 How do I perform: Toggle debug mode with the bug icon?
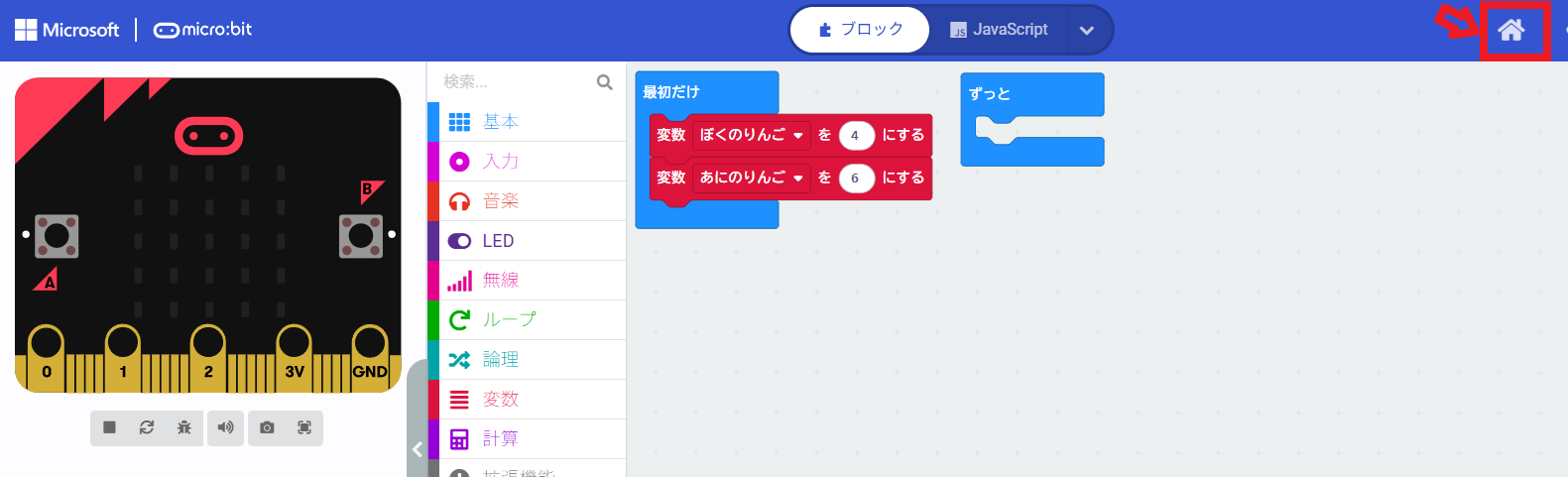pyautogui.click(x=184, y=427)
